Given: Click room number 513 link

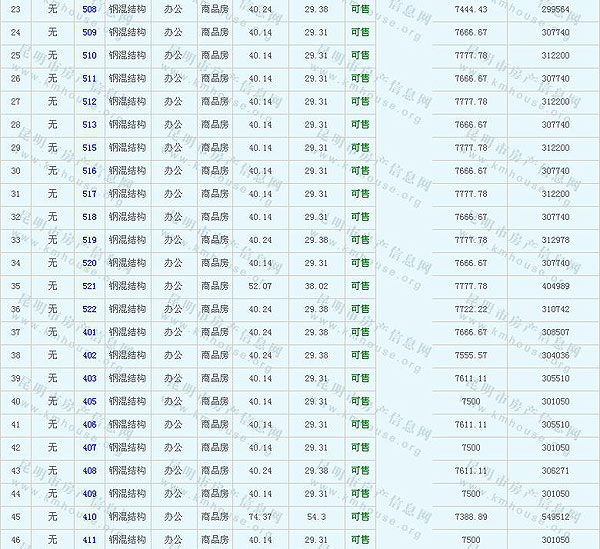Looking at the screenshot, I should click(89, 125).
